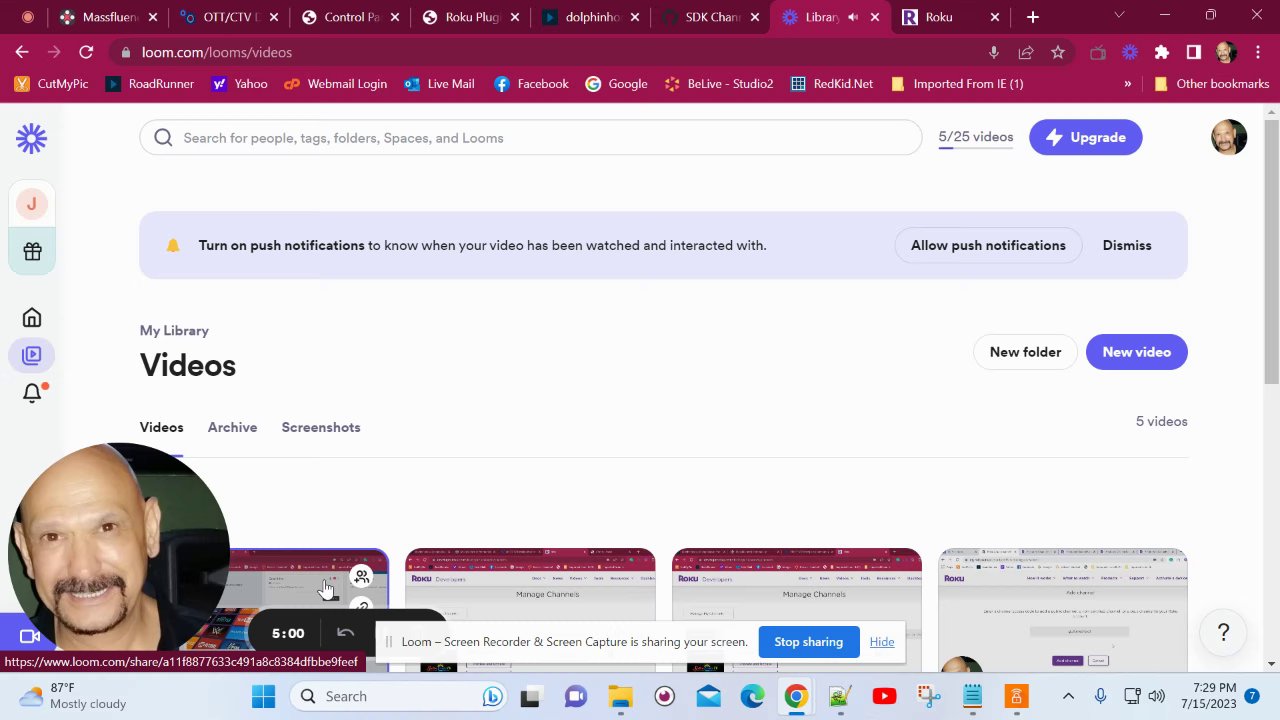Open Chrome three-dot menu
Image resolution: width=1280 pixels, height=720 pixels.
click(1256, 52)
